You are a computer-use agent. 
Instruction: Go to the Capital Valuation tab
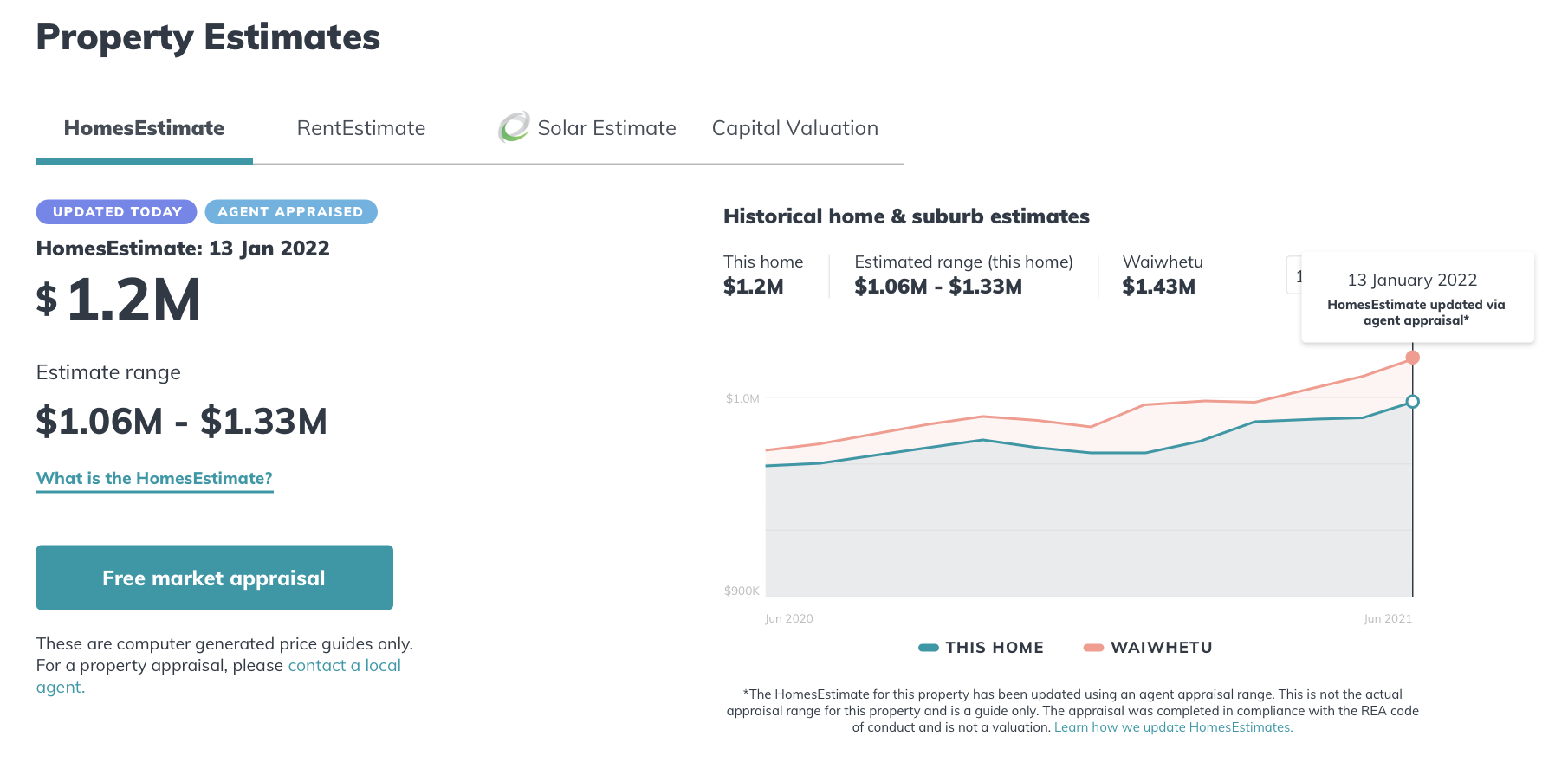(794, 128)
